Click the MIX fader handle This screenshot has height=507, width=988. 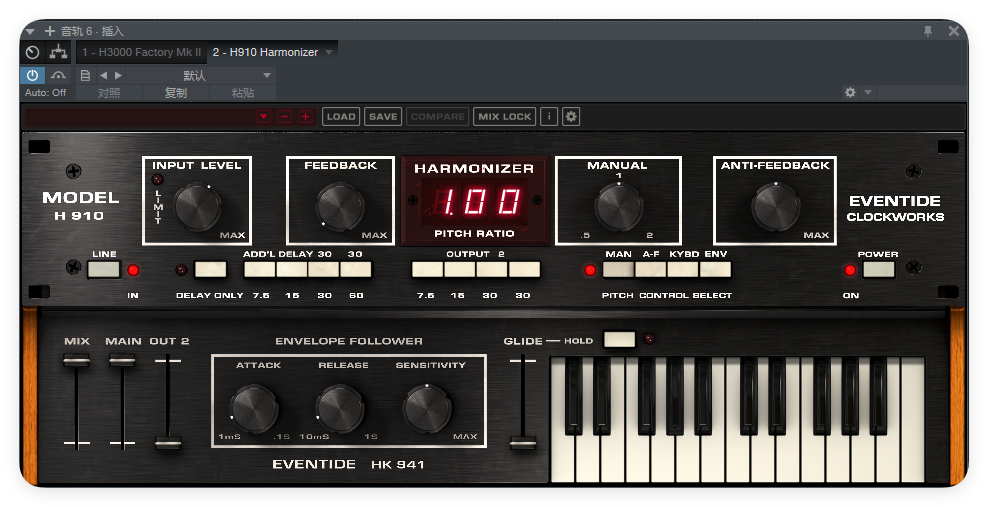point(76,361)
